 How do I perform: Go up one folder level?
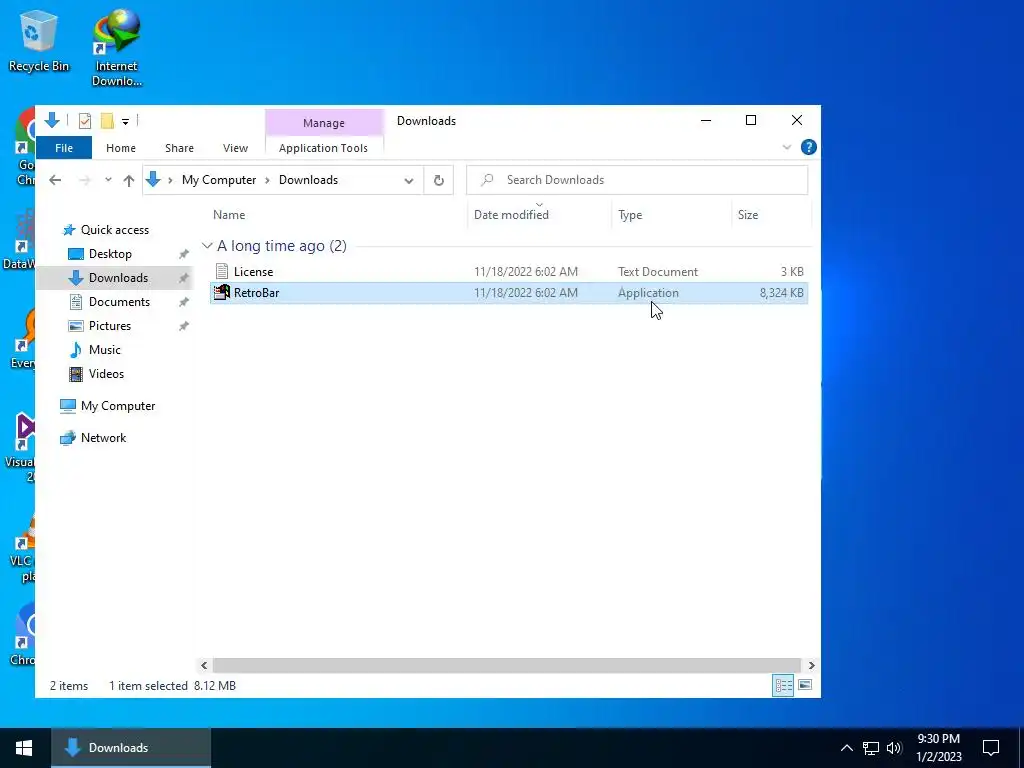tap(129, 180)
